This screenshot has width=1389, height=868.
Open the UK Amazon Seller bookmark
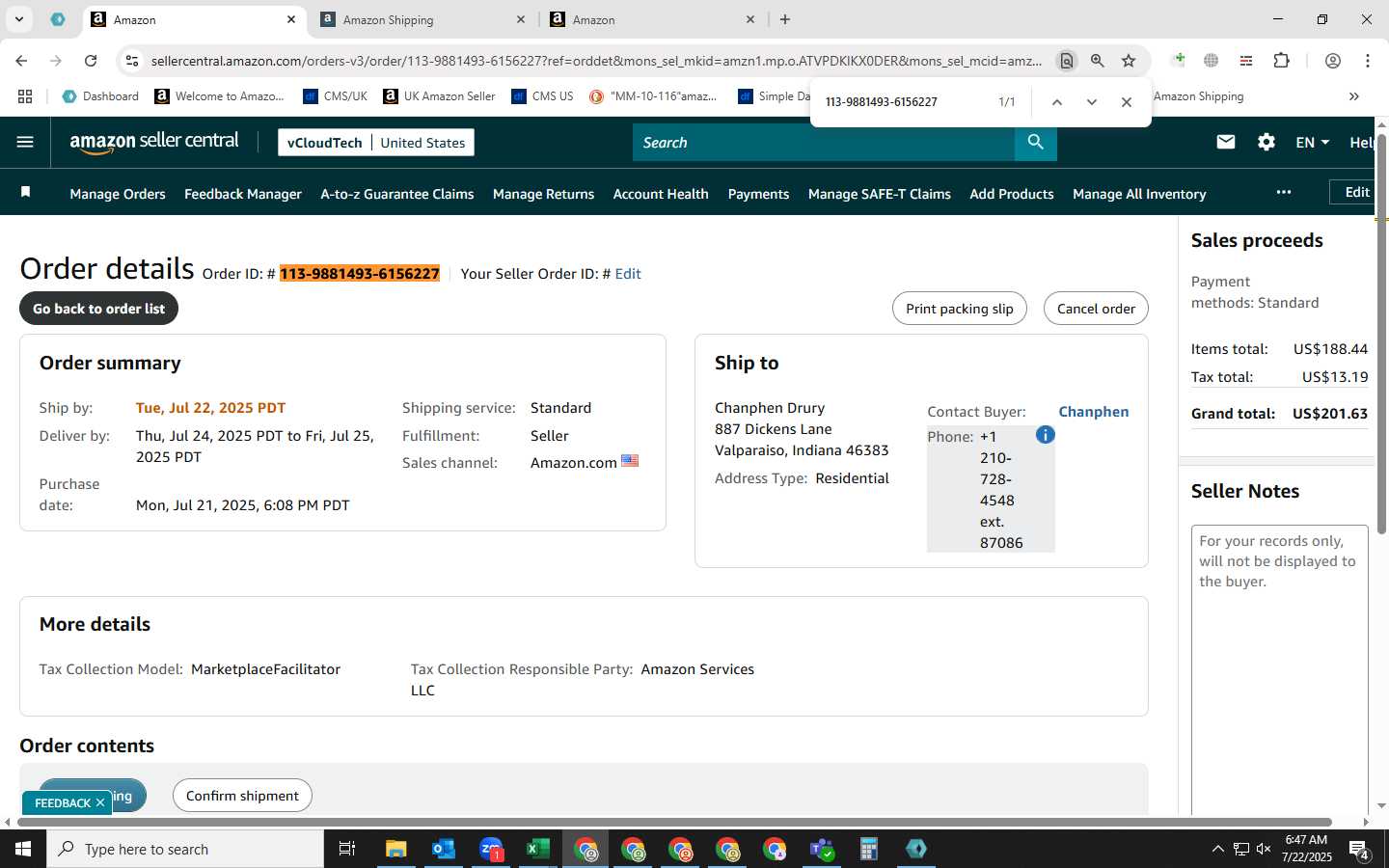(439, 96)
